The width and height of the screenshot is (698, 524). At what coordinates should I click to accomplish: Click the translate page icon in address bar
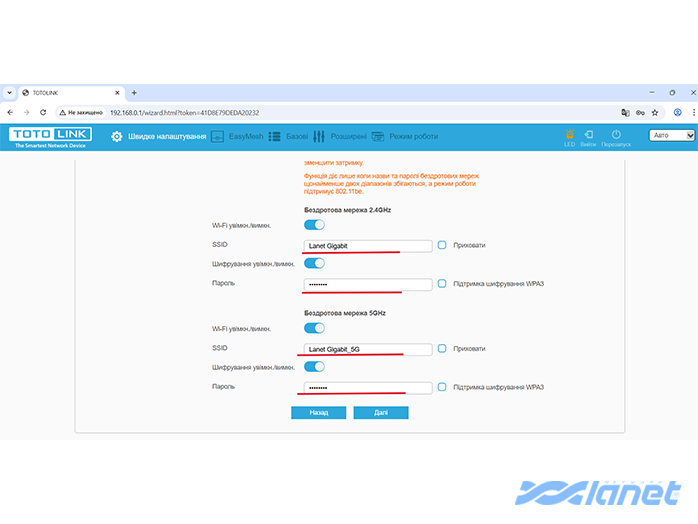click(625, 112)
